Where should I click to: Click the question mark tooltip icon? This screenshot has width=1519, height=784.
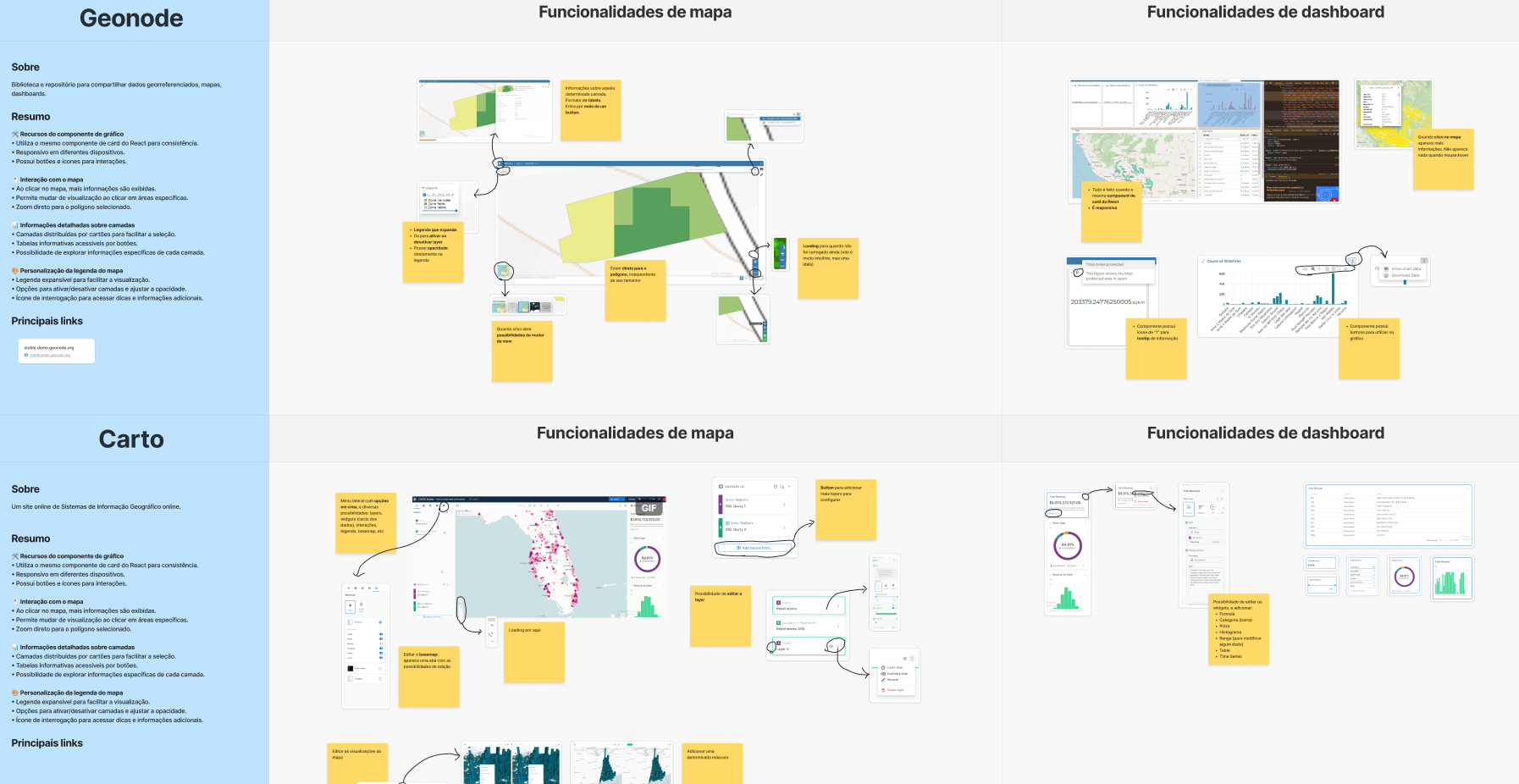click(x=1078, y=273)
